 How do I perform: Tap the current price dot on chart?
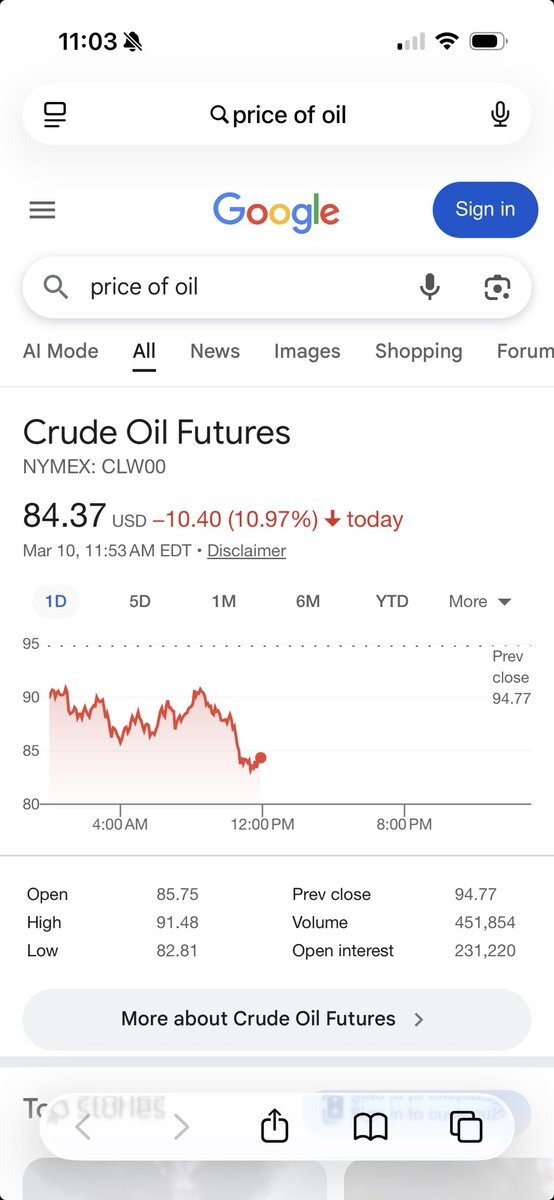(261, 758)
